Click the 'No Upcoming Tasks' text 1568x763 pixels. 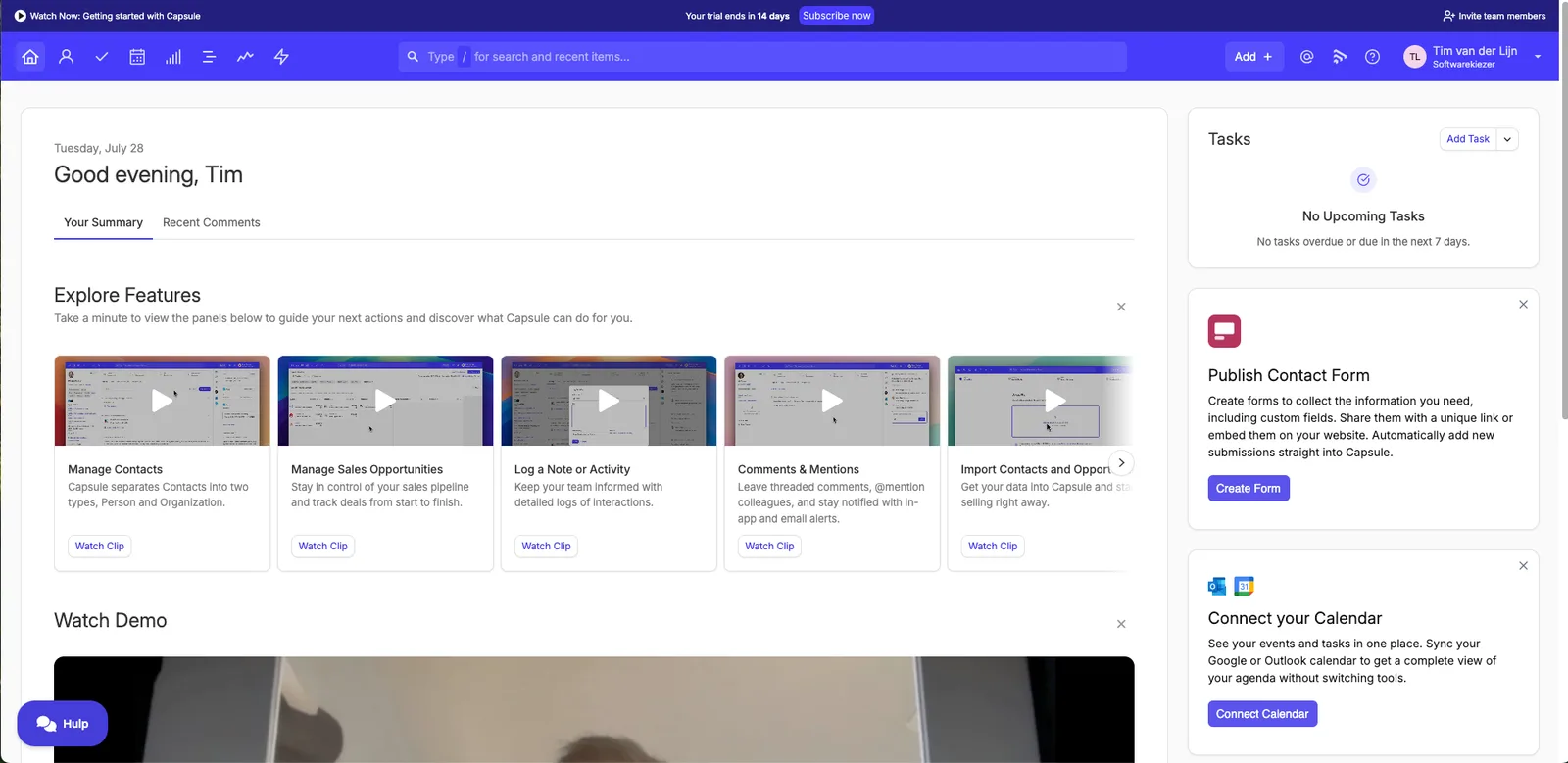(1363, 216)
